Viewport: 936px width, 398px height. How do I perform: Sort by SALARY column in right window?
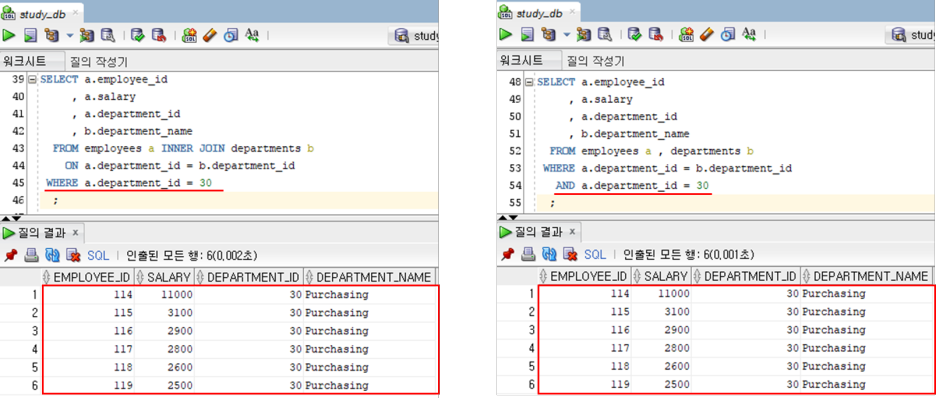661,276
